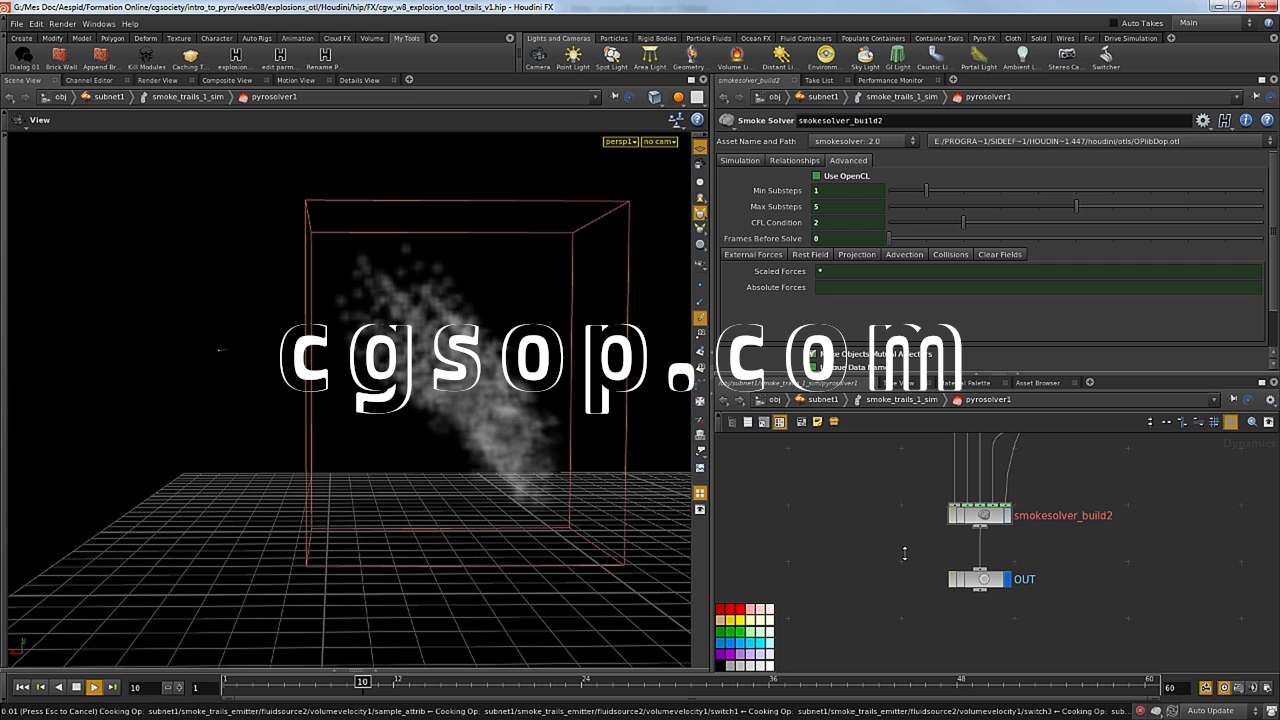Viewport: 1280px width, 720px height.
Task: Click the smokesolver_build2 node
Action: tap(980, 514)
